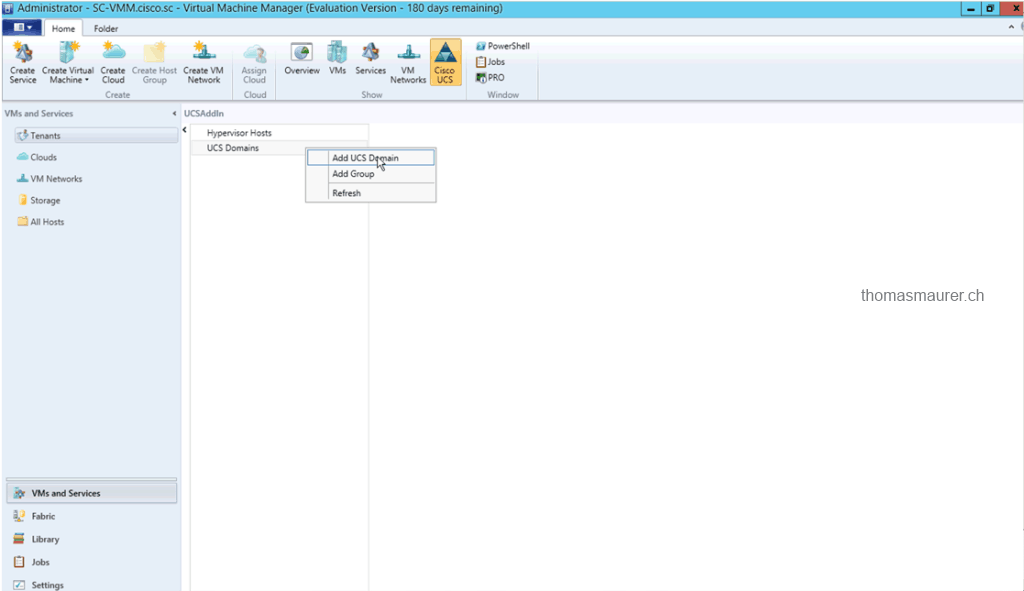Open the Settings workspace
Viewport: 1024px width, 591px height.
click(91, 584)
